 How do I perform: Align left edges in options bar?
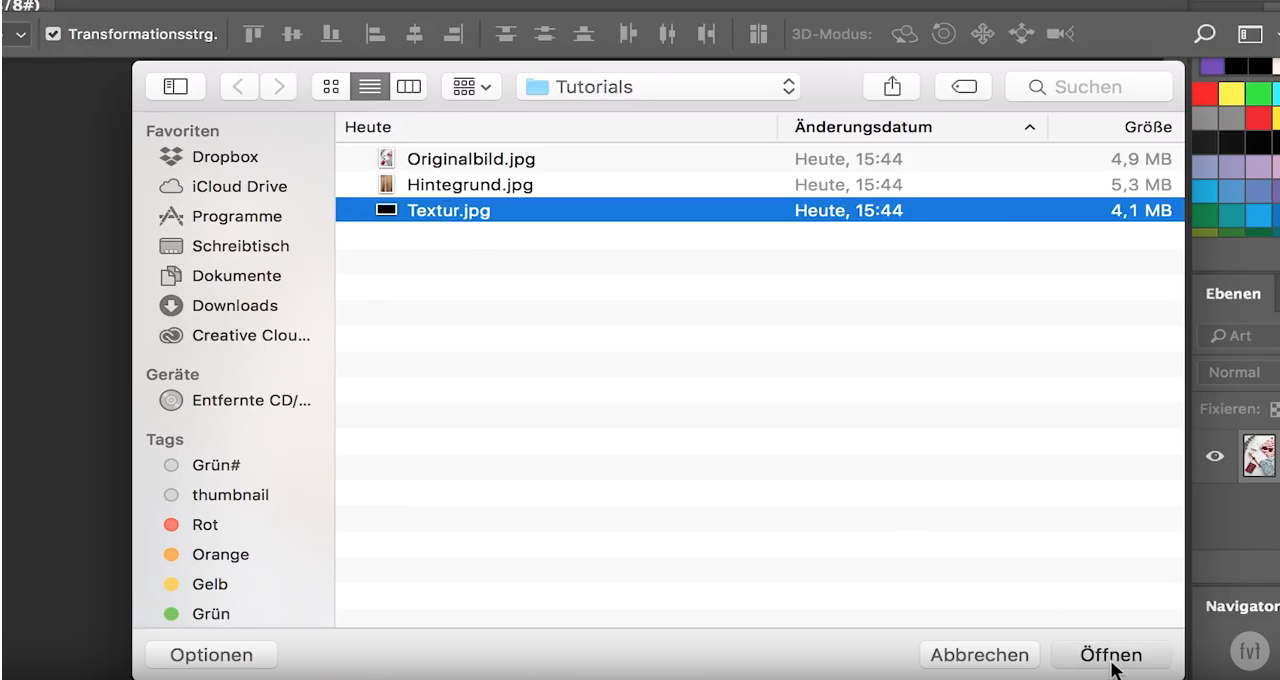point(375,34)
